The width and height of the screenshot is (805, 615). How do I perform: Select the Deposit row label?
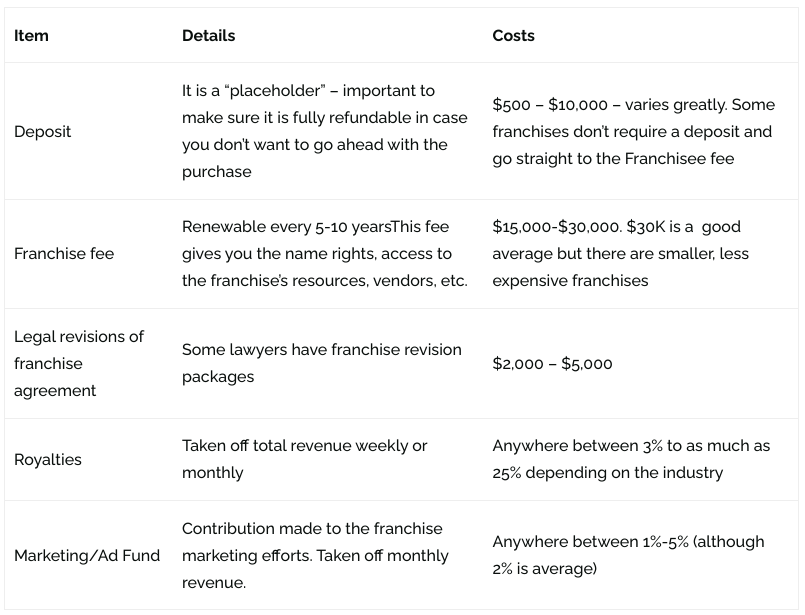(43, 132)
